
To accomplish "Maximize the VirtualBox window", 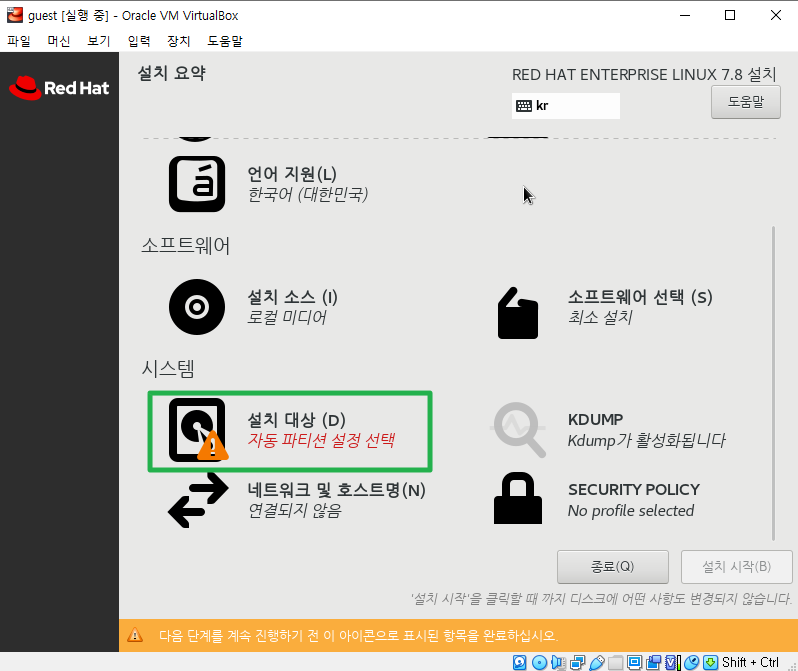I will coord(730,15).
